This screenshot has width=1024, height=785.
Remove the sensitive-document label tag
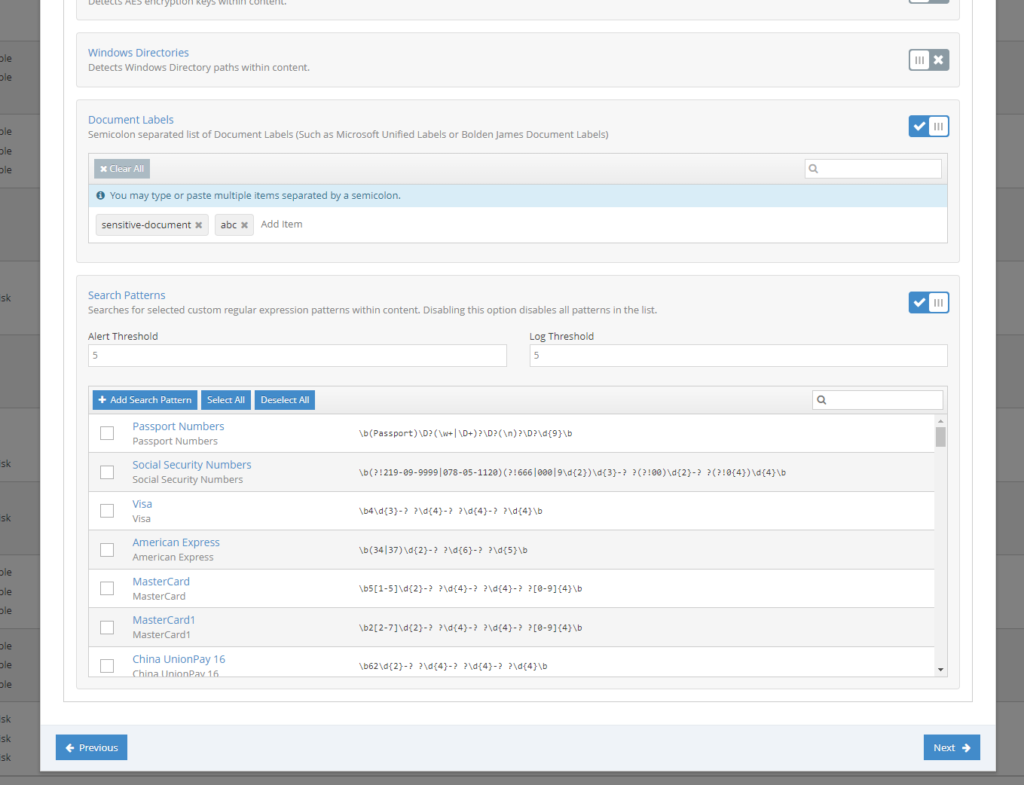tap(199, 225)
